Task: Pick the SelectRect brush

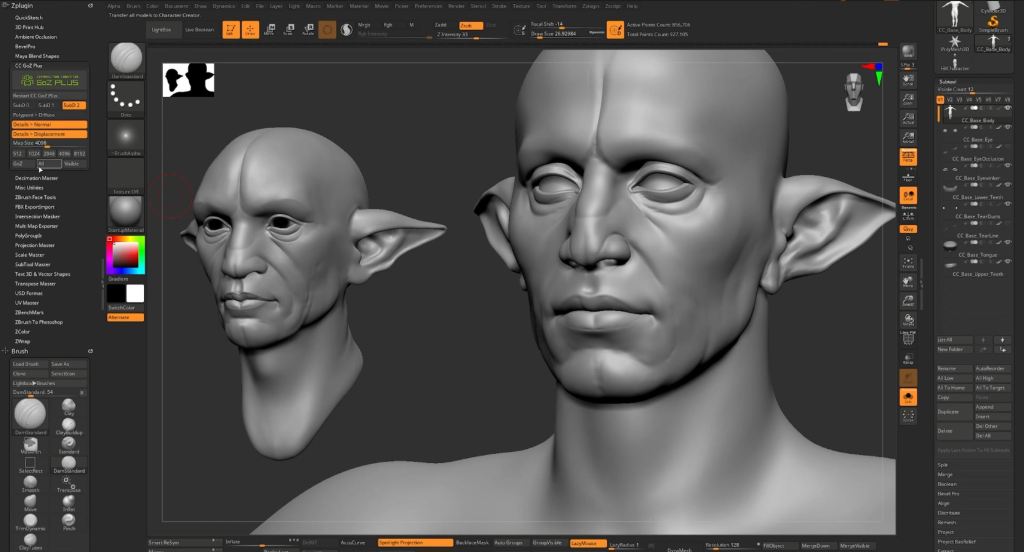Action: point(30,464)
